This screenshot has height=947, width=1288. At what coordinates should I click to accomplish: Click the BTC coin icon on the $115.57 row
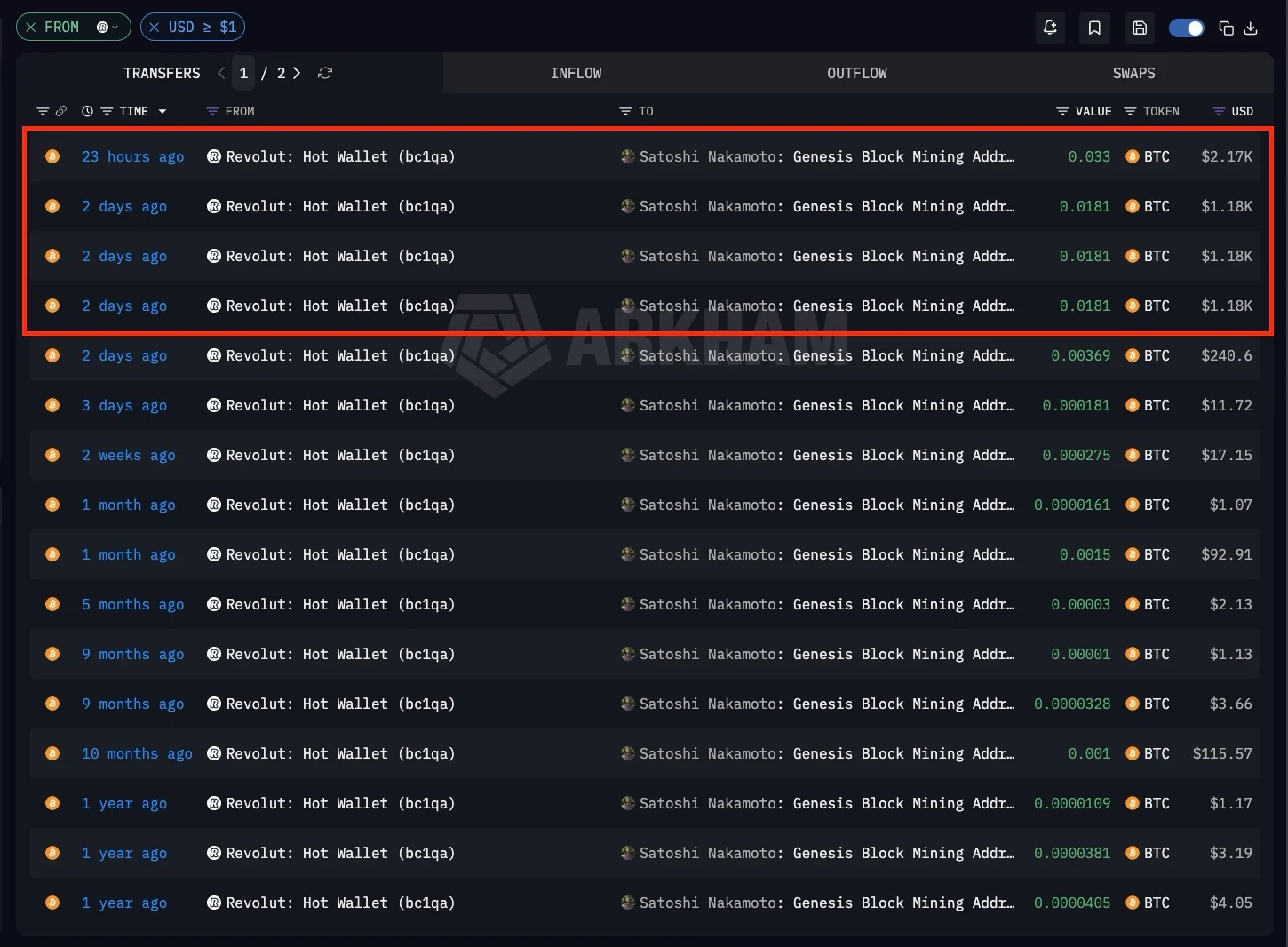(x=1133, y=753)
